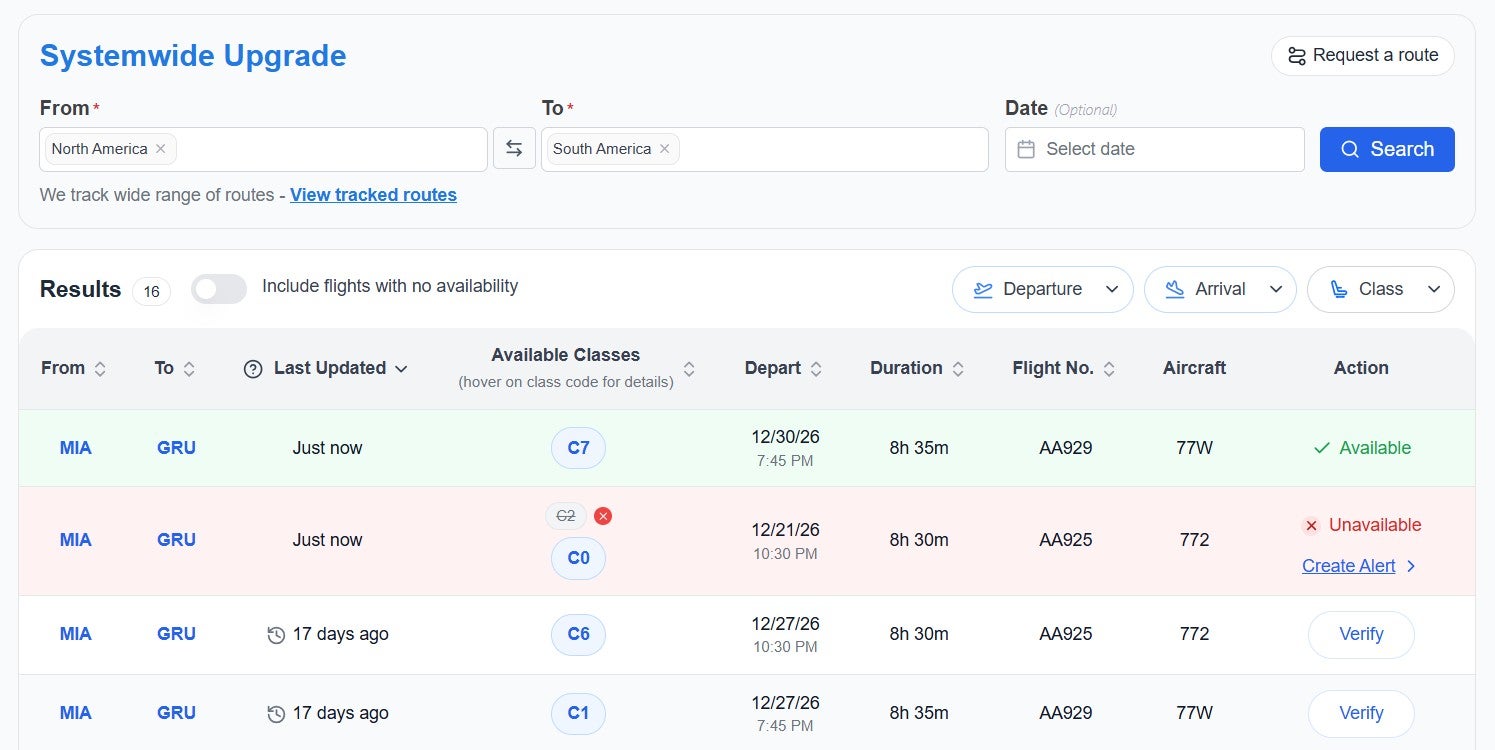Open the Departure dropdown
This screenshot has width=1495, height=750.
click(x=1111, y=289)
